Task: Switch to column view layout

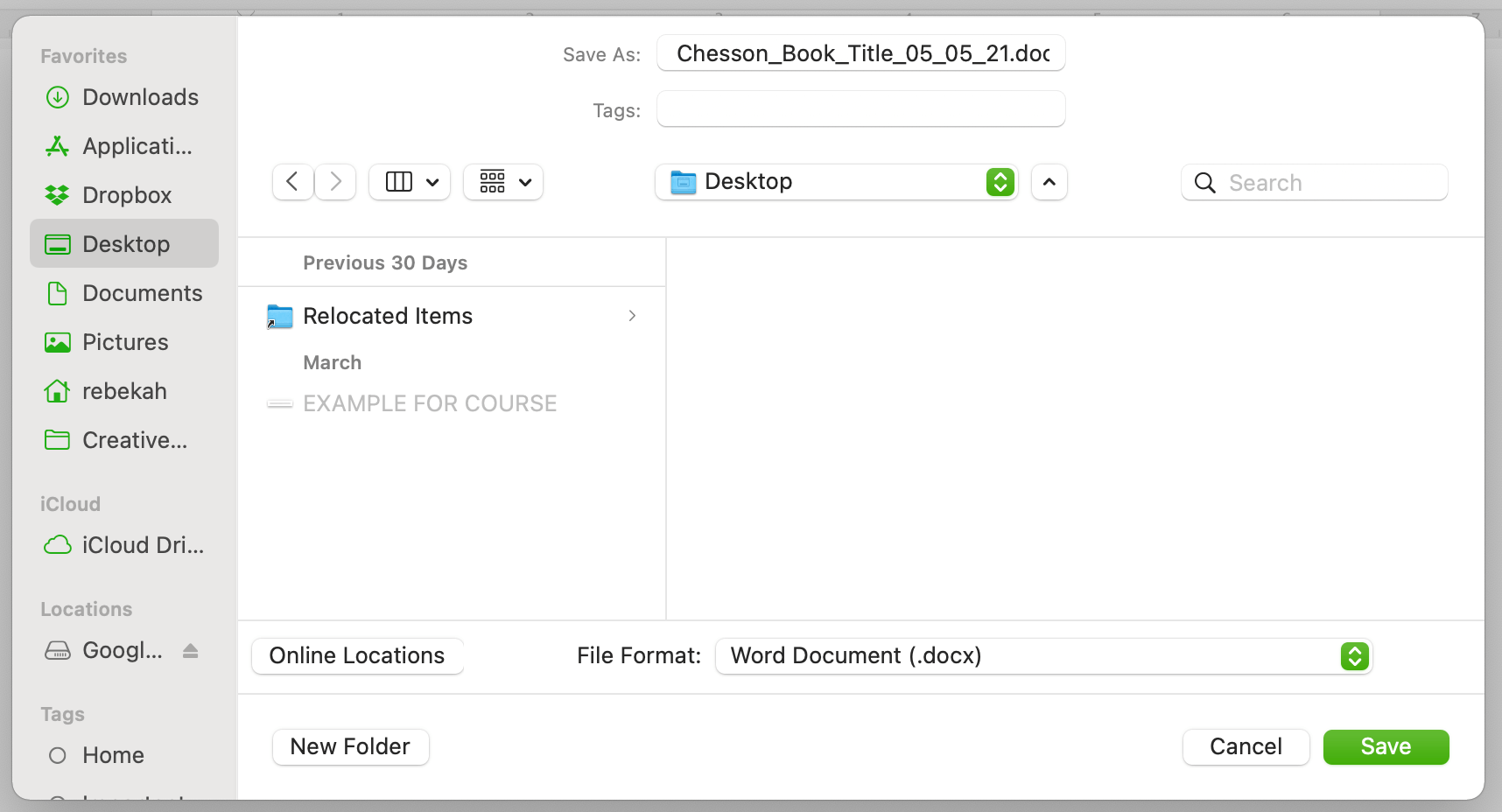Action: (x=409, y=181)
